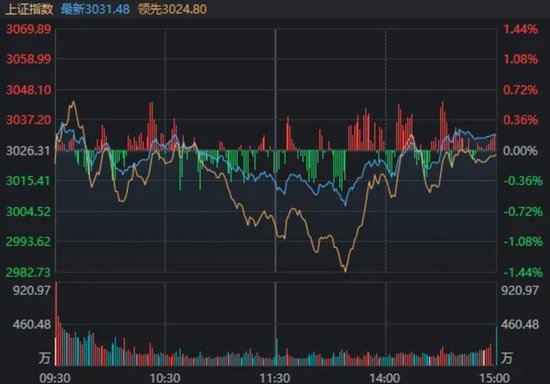Click the yellow line's lowest trough near 2982

(x=345, y=270)
